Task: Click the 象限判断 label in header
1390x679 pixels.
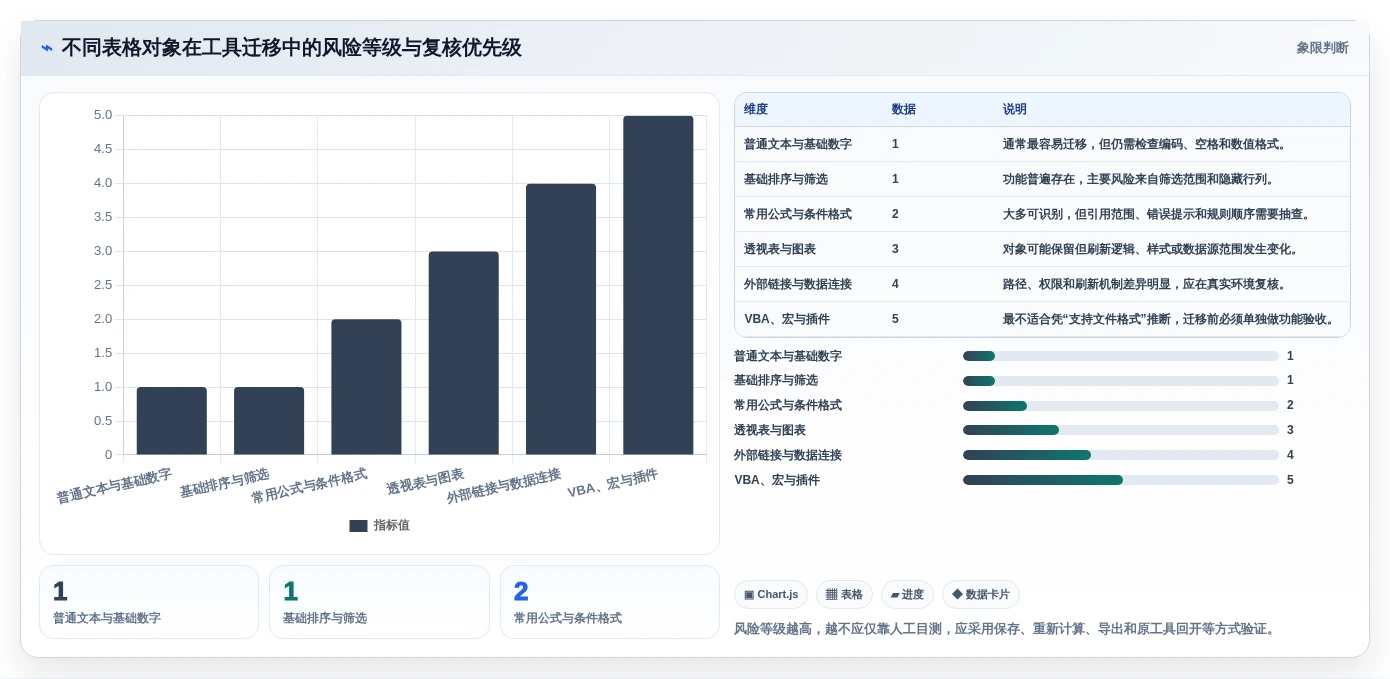Action: coord(1322,48)
